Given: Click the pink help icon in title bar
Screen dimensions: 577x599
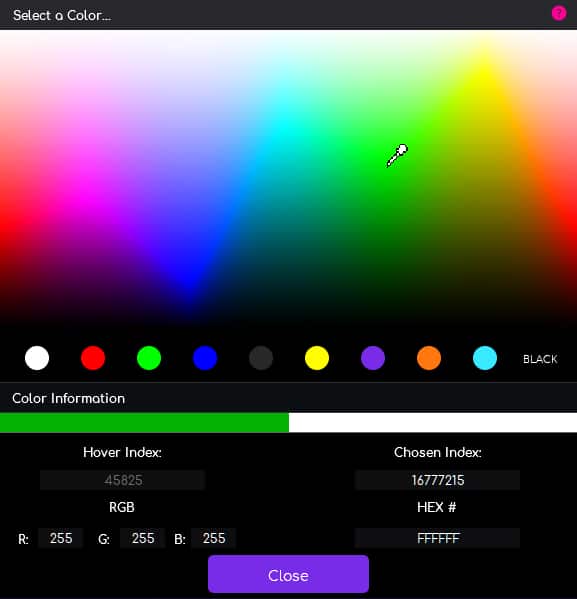Looking at the screenshot, I should coord(559,13).
